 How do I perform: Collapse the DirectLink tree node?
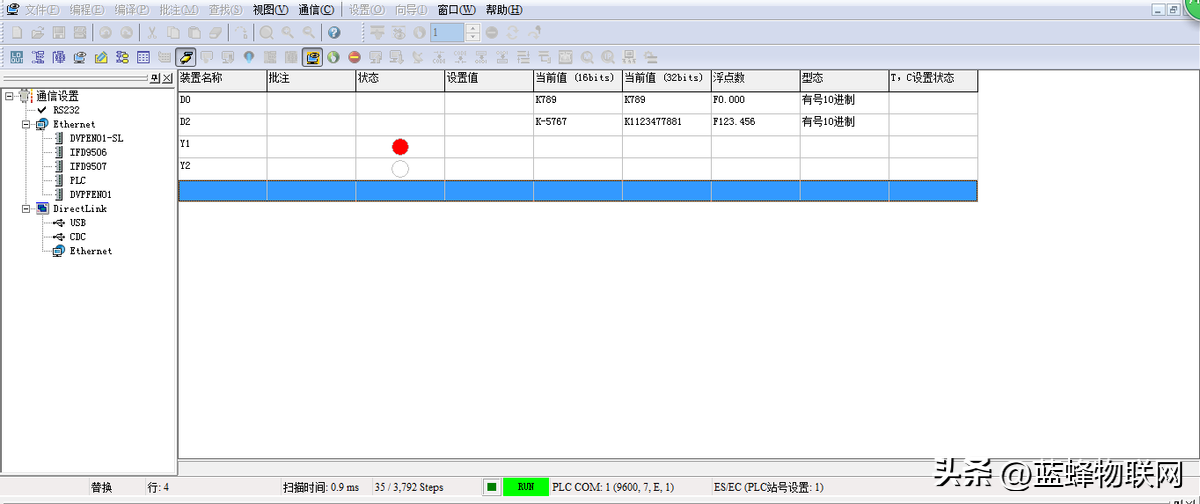click(x=26, y=209)
